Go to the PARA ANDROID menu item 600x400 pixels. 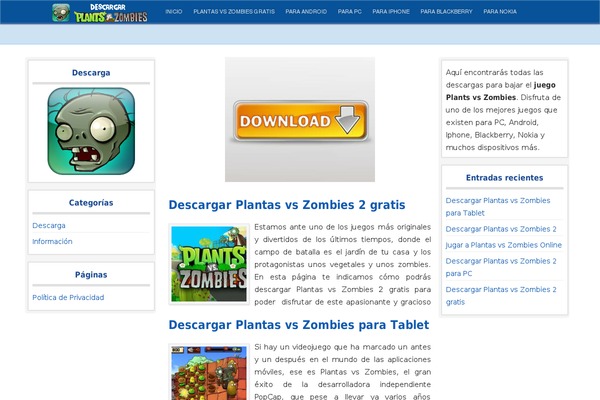pos(306,12)
